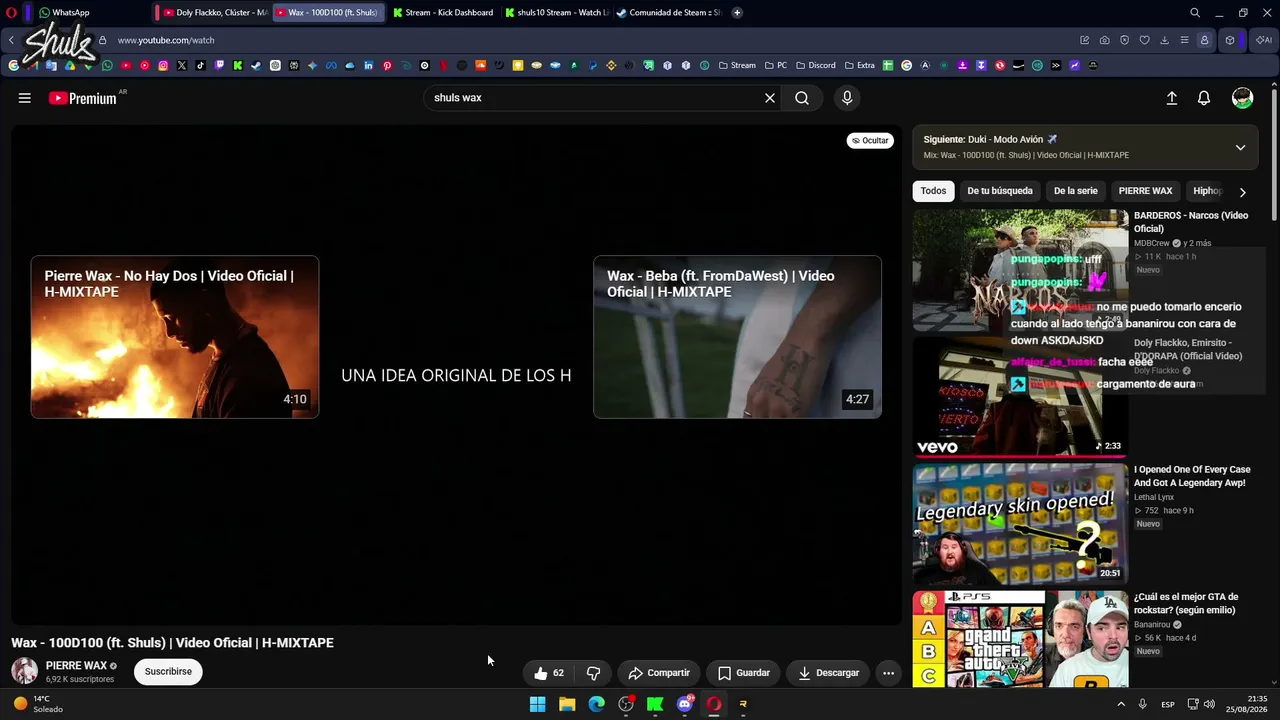Open ¿Cuál es el mejor GTA video title
Screen dimensions: 1280x720
coord(1186,603)
